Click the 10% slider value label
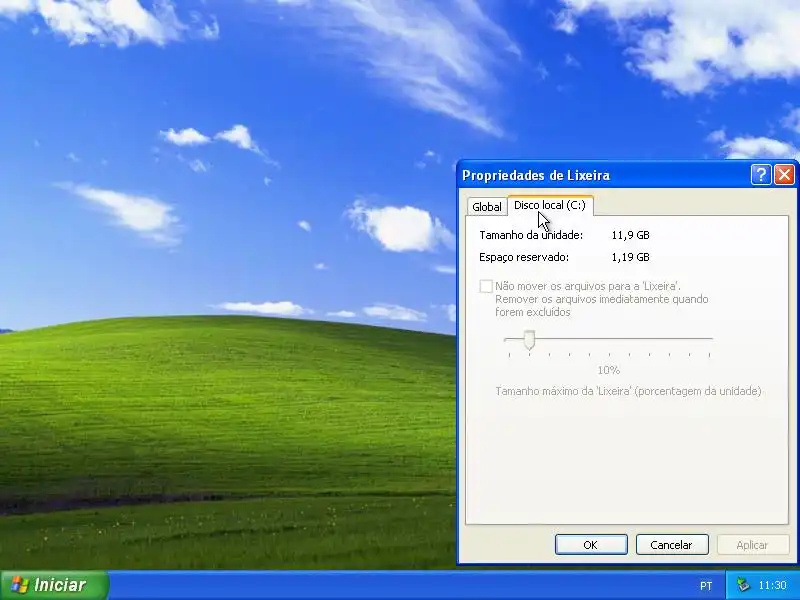800x600 pixels. pyautogui.click(x=609, y=370)
